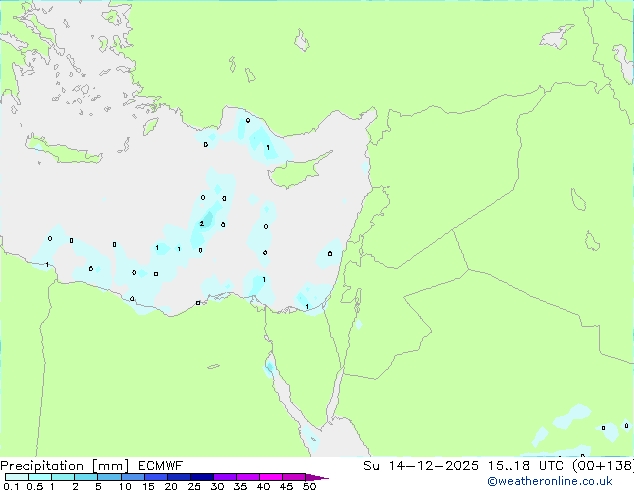The image size is (634, 490).
Task: Select the 10–15 mm legend swatch
Action: click(132, 477)
